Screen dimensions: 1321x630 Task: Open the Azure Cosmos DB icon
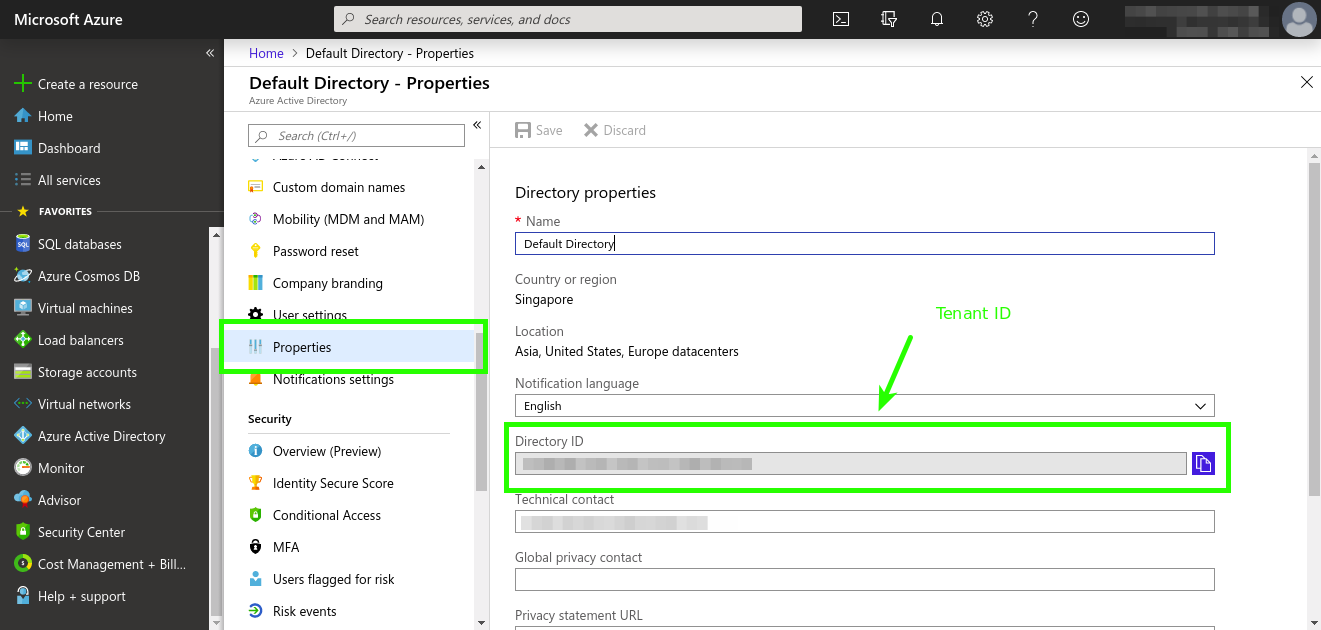click(23, 276)
